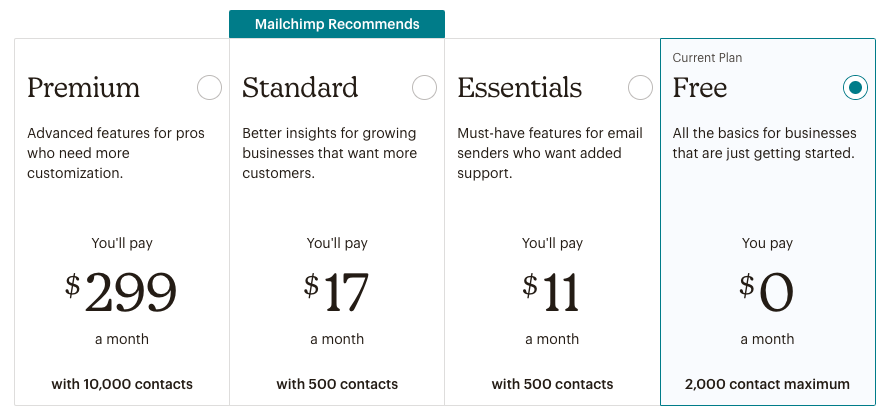Click the Mailchimp Recommends banner
The height and width of the screenshot is (420, 893).
[337, 24]
